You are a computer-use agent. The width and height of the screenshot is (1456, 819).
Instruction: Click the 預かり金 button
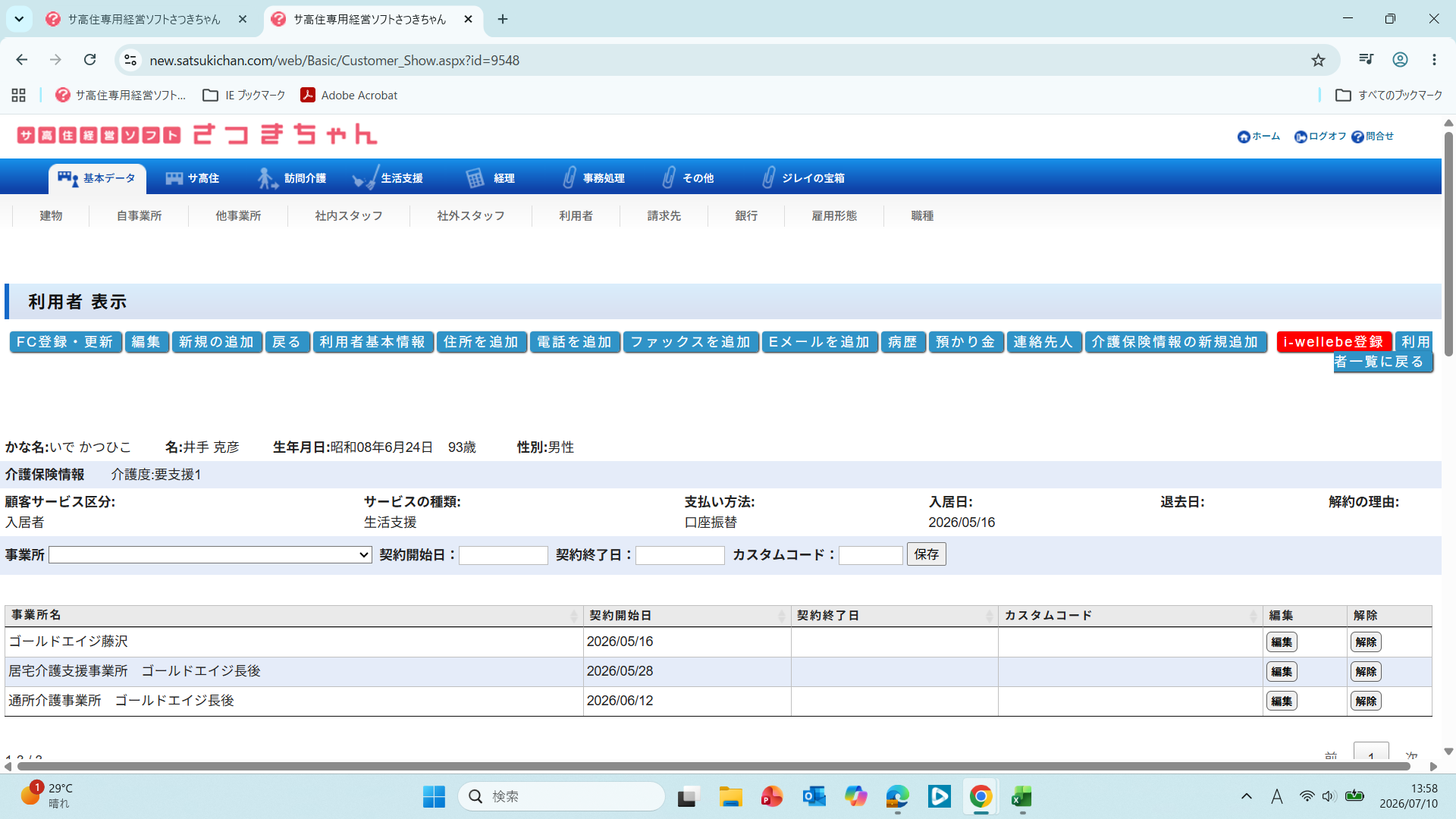tap(965, 343)
